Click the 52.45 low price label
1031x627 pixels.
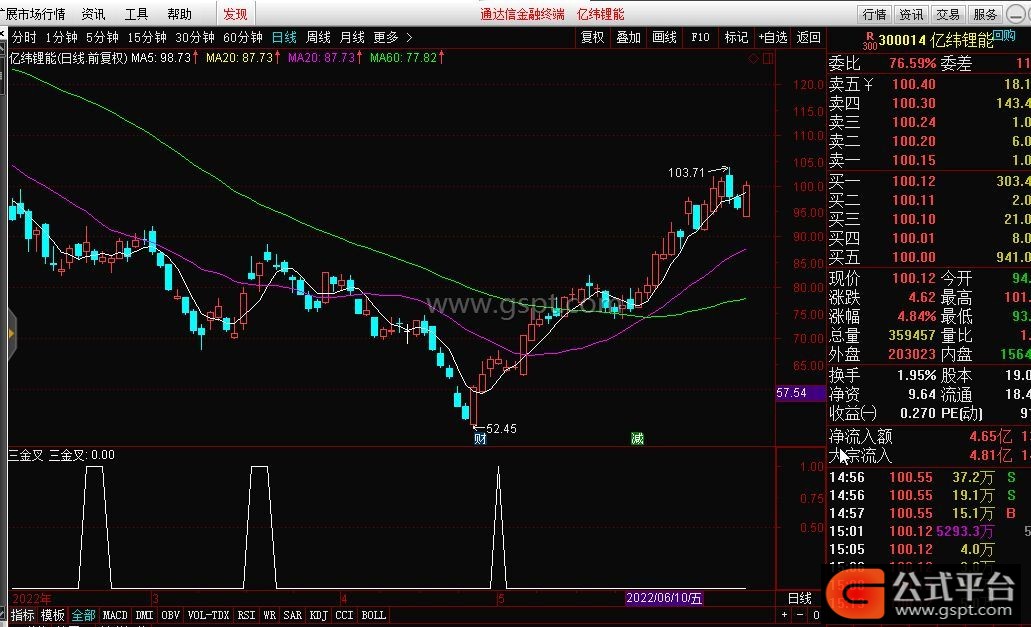click(x=501, y=429)
